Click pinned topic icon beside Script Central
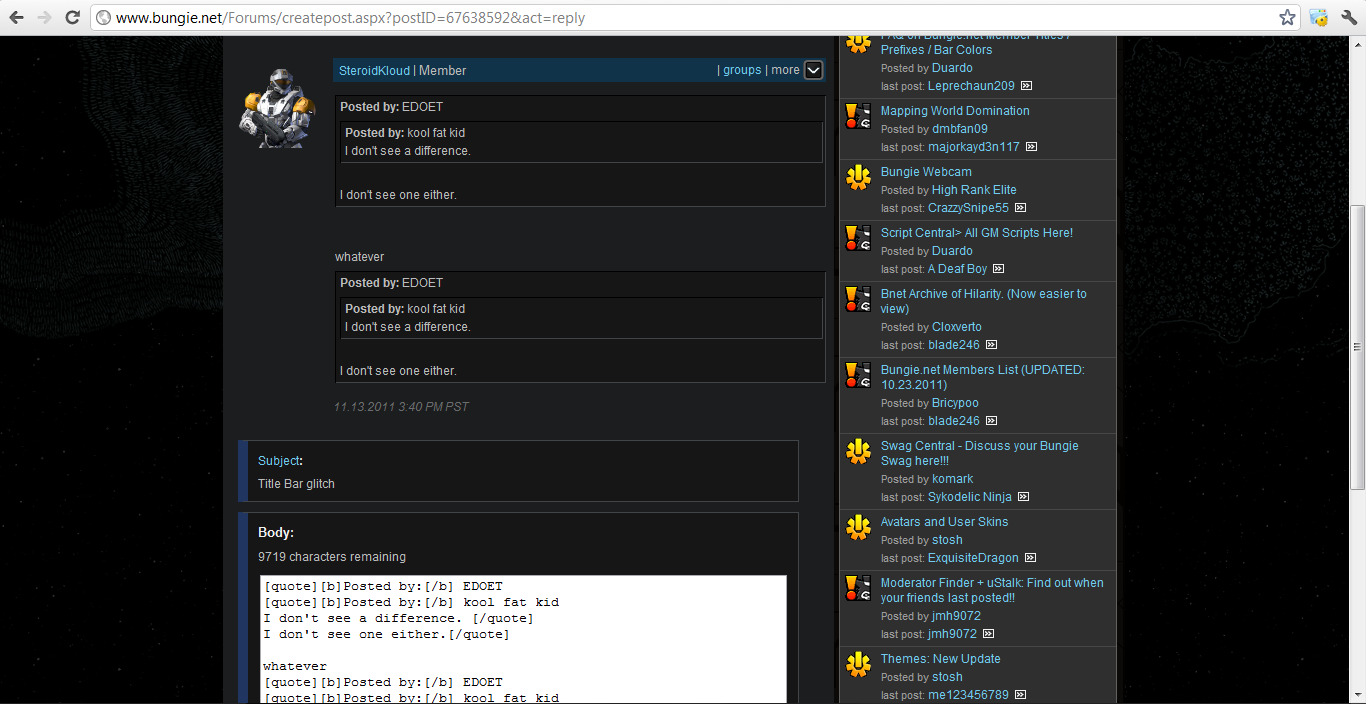Screen dimensions: 1366x704 coord(858,238)
